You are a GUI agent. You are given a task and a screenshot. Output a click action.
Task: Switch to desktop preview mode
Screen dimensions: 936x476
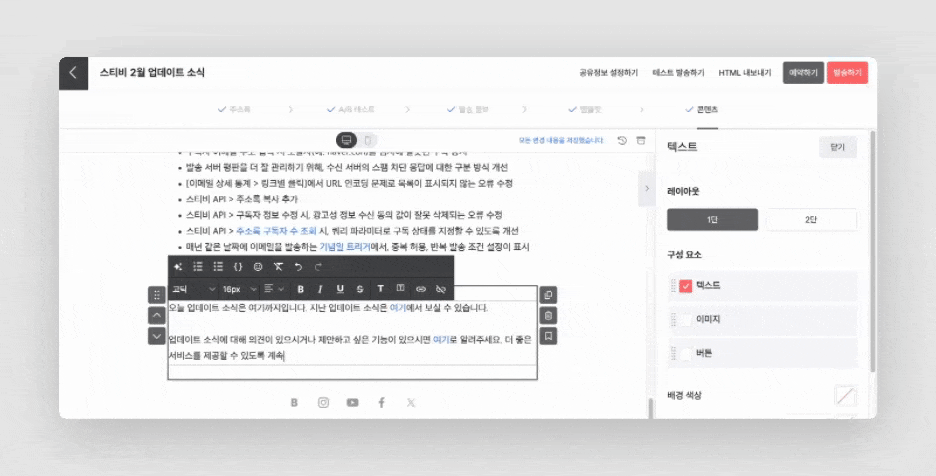tap(346, 140)
